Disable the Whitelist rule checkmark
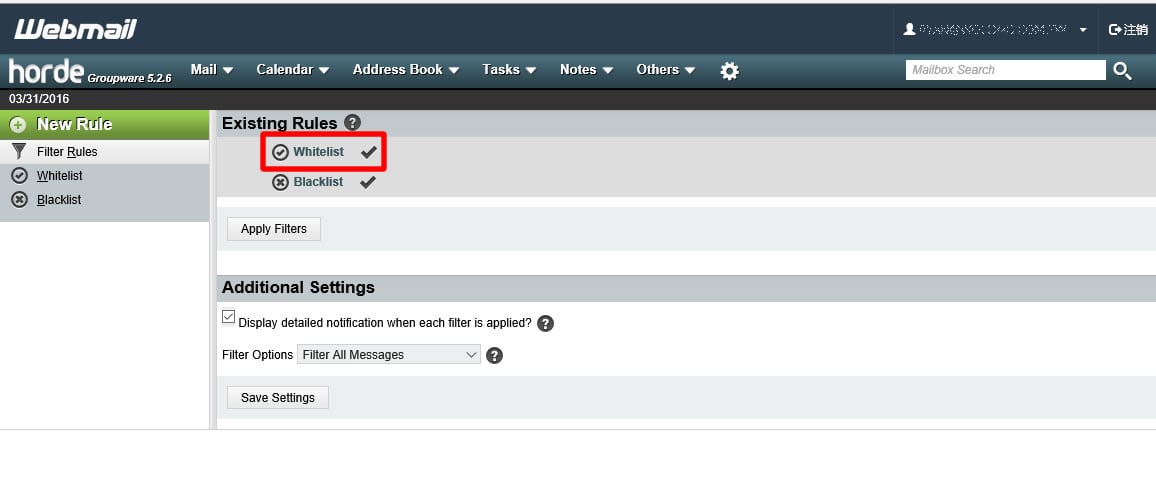1156x485 pixels. [368, 152]
